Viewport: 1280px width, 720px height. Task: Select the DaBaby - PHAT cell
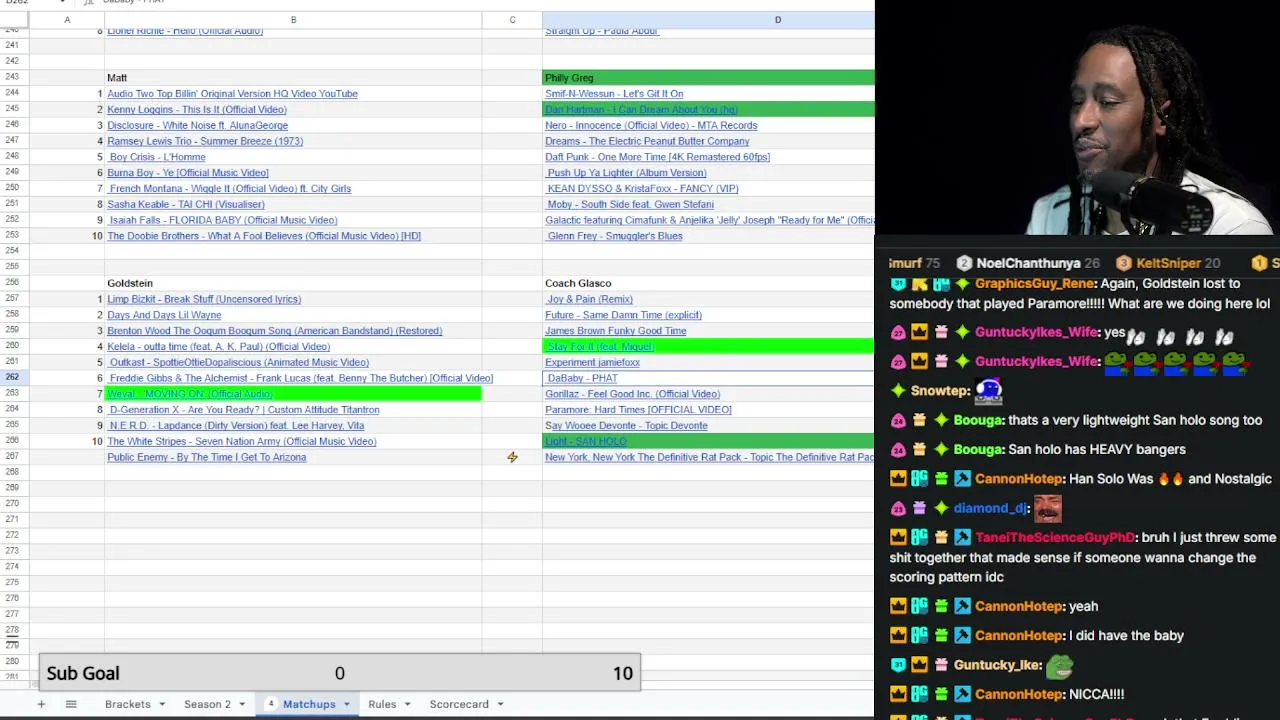point(708,378)
